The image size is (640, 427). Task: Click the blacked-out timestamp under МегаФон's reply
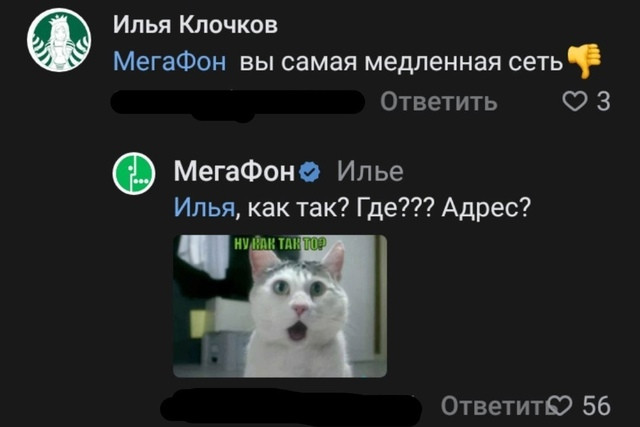tap(291, 407)
